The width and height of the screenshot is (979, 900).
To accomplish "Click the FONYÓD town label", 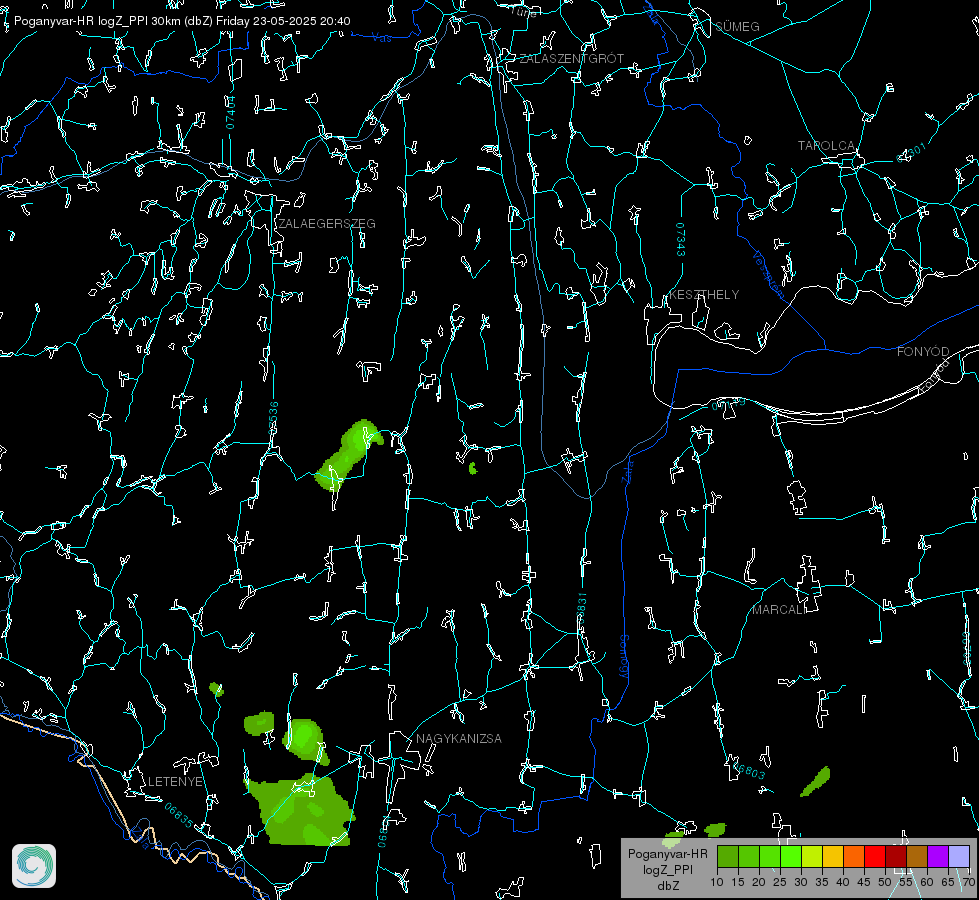I will pyautogui.click(x=923, y=352).
